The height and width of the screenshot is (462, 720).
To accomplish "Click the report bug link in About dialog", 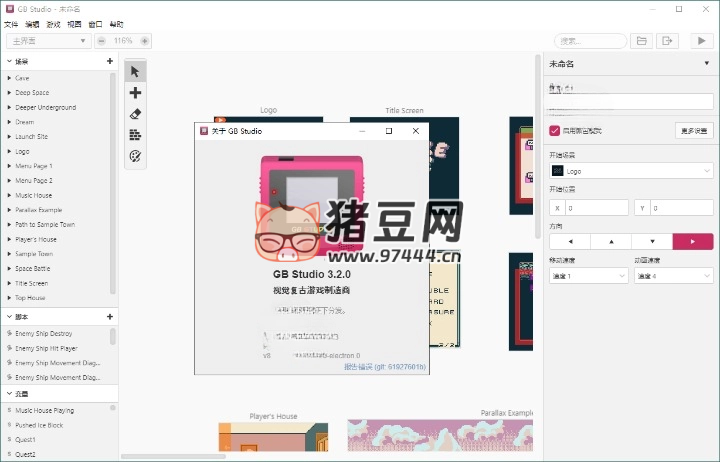I will pos(385,366).
